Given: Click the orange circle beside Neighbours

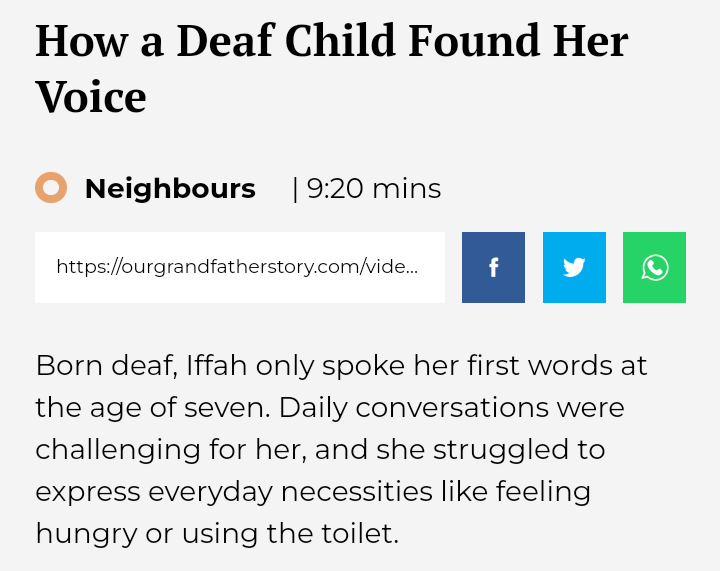Looking at the screenshot, I should (x=51, y=188).
